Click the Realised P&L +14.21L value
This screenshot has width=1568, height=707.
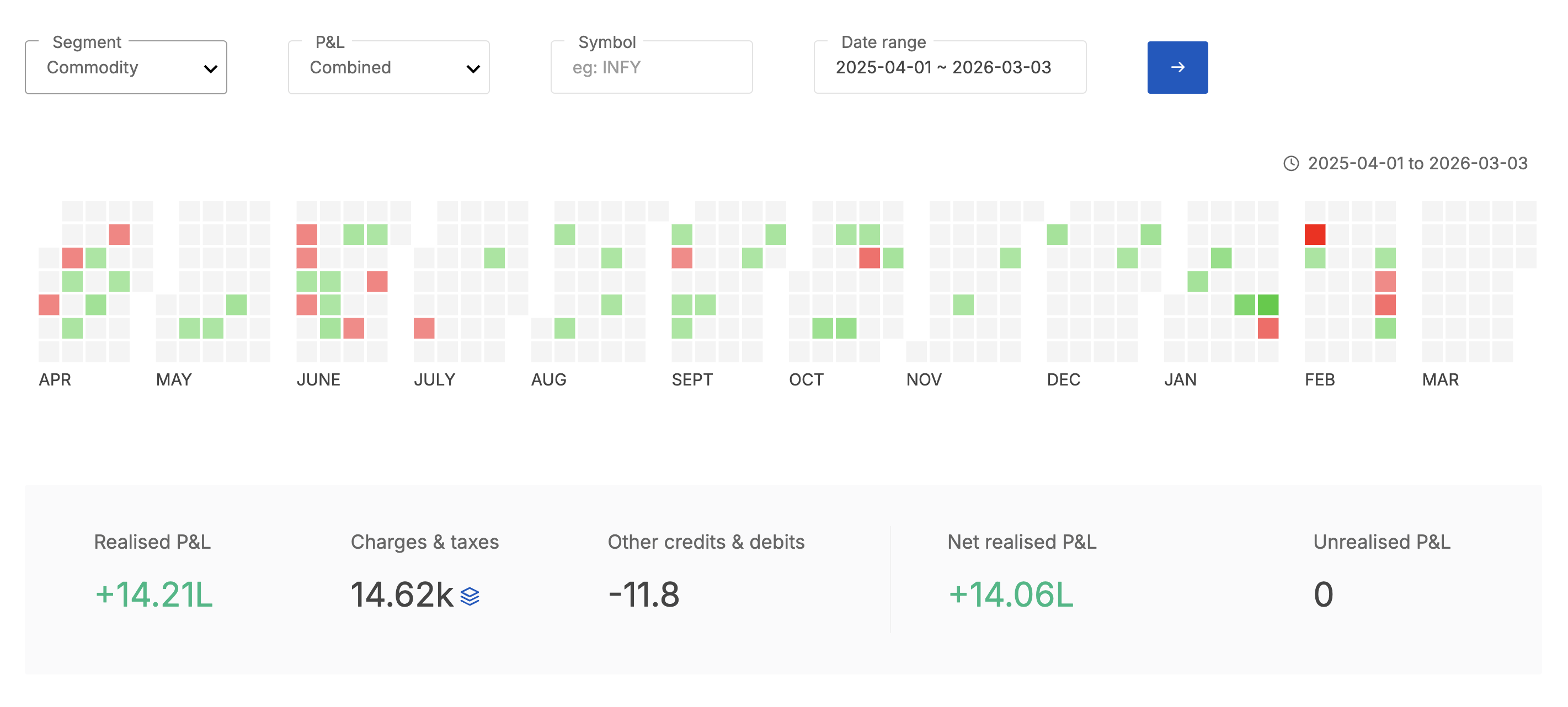154,594
